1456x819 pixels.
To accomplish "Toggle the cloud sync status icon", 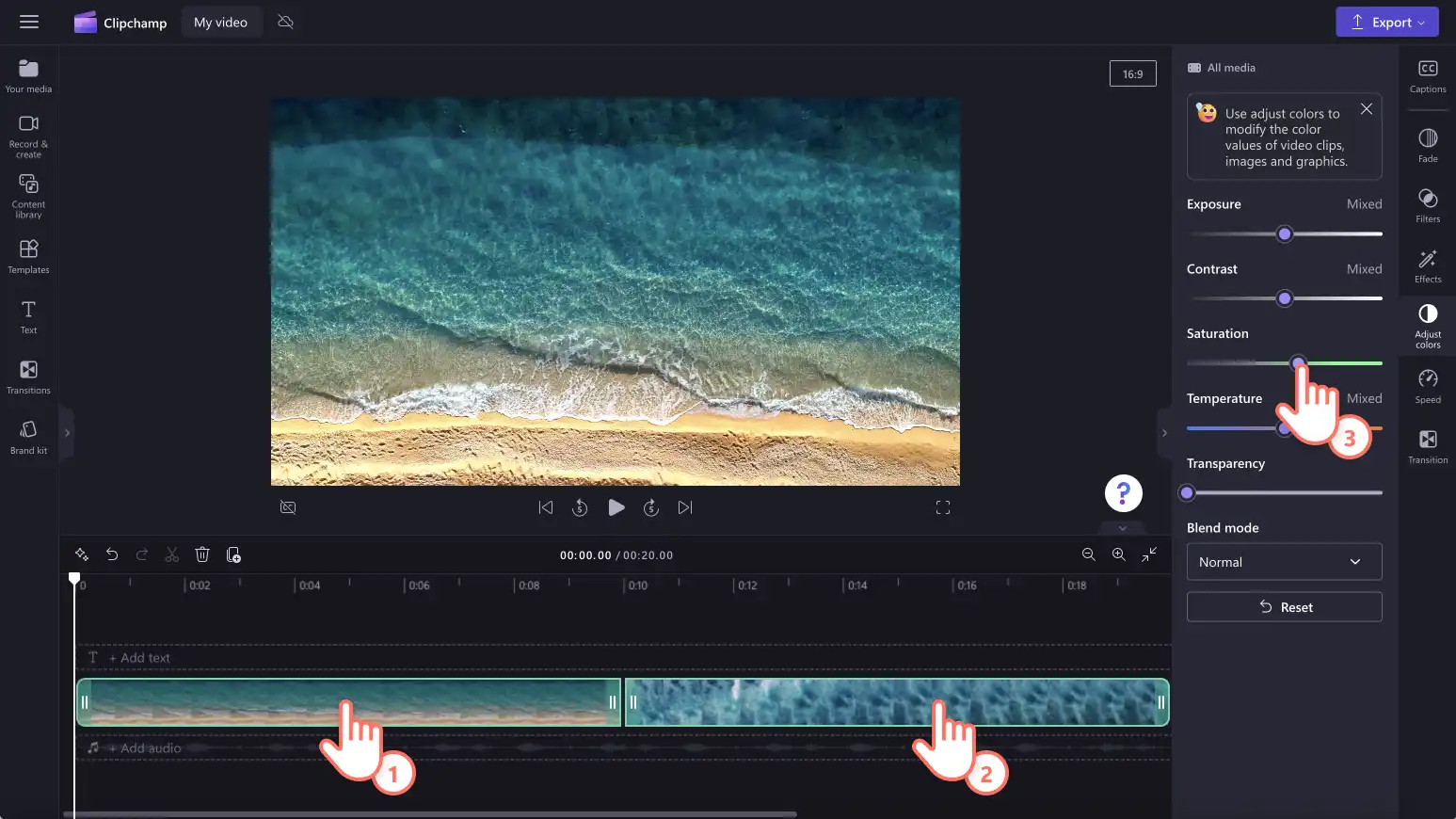I will click(285, 22).
